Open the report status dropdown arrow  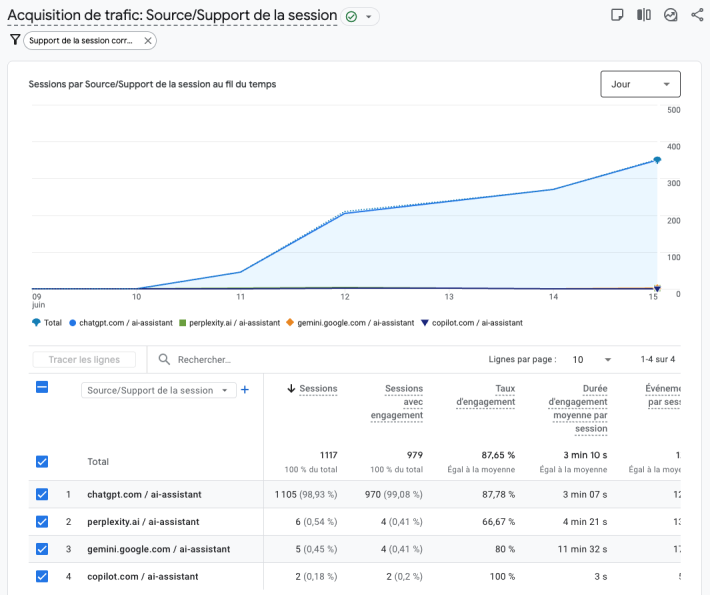(x=369, y=17)
